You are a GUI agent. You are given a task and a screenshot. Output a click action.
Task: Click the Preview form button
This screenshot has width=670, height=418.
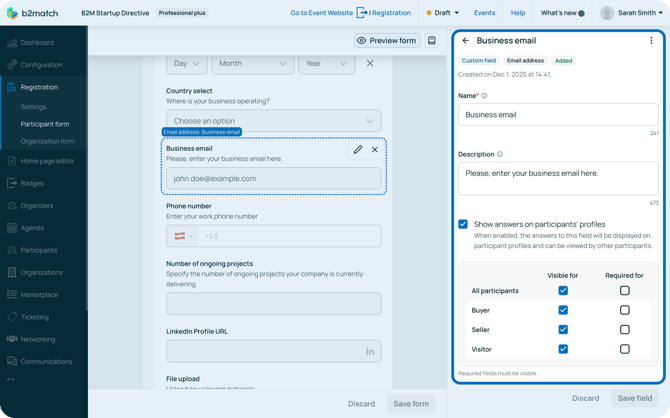coord(387,41)
